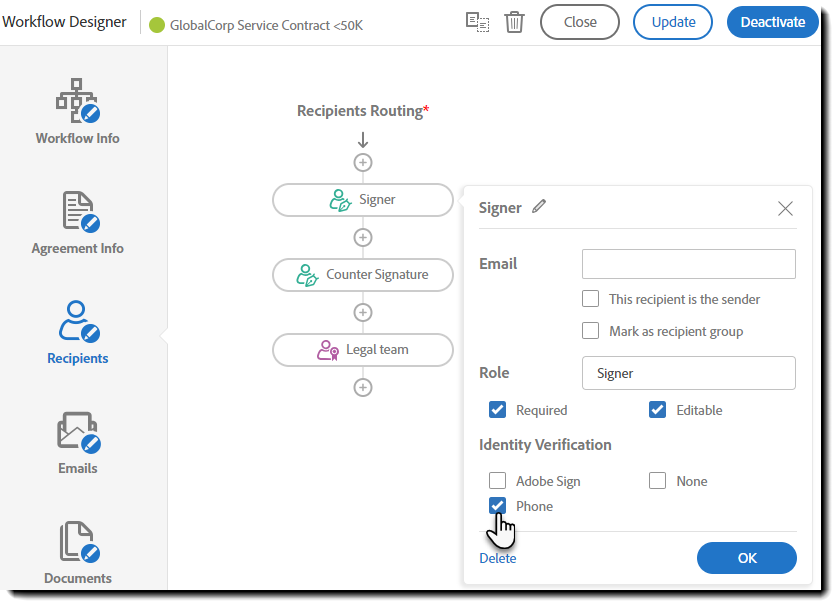This screenshot has width=832, height=601.
Task: Confirm Signer settings with OK
Action: point(746,558)
